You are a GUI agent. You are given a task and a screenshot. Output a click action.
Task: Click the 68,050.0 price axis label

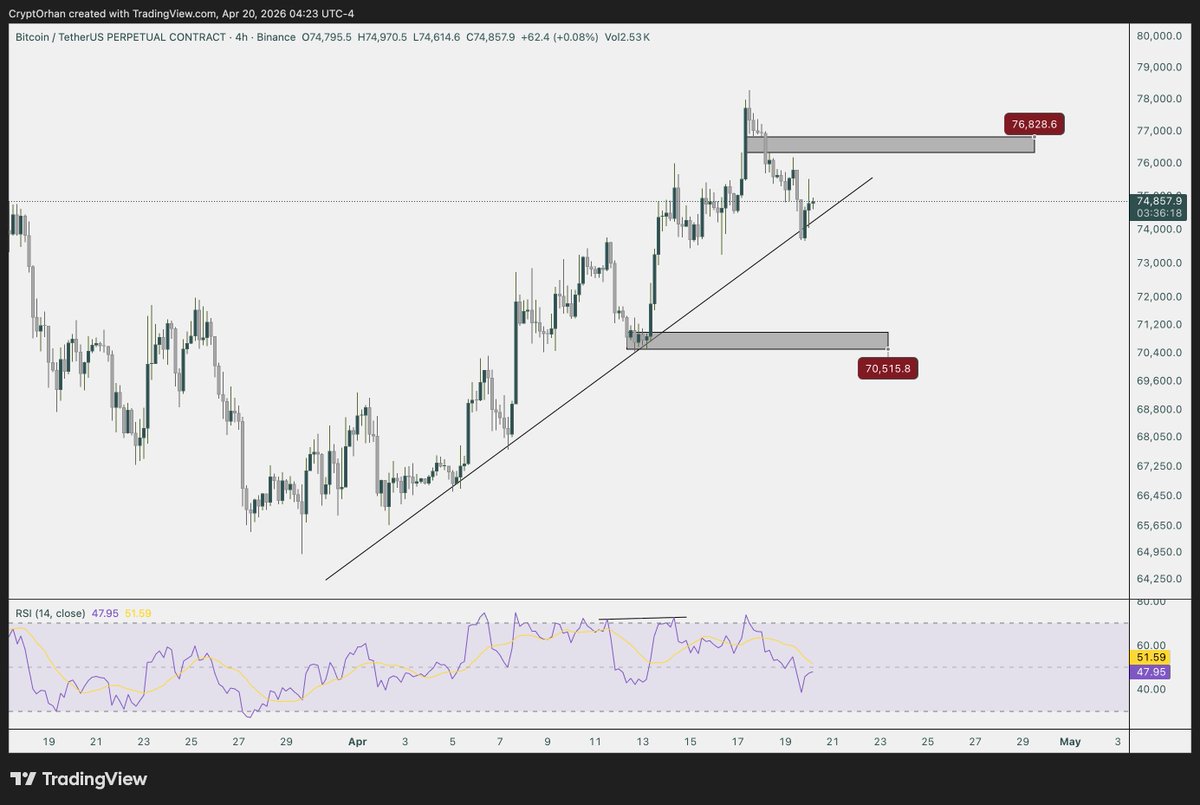point(1160,438)
